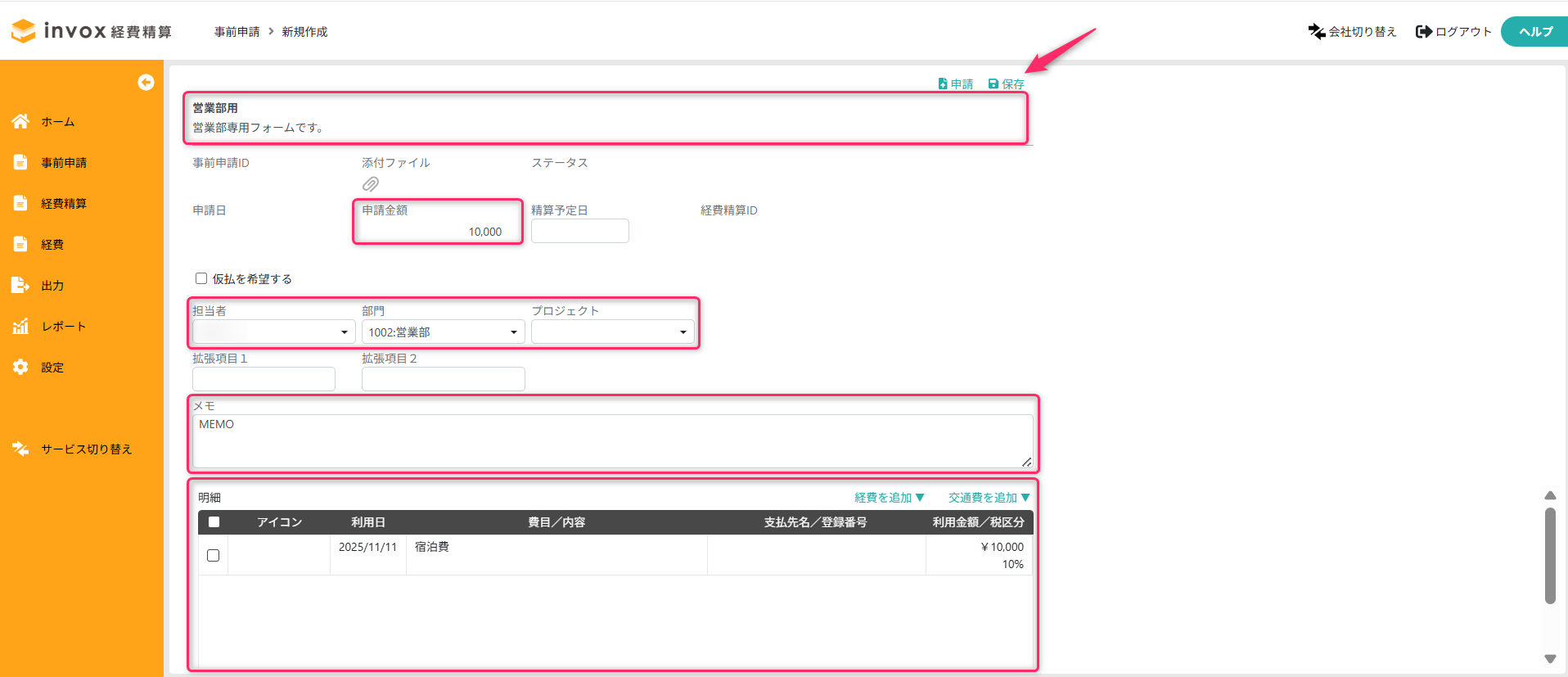Click the service switch icon in sidebar

click(x=20, y=449)
